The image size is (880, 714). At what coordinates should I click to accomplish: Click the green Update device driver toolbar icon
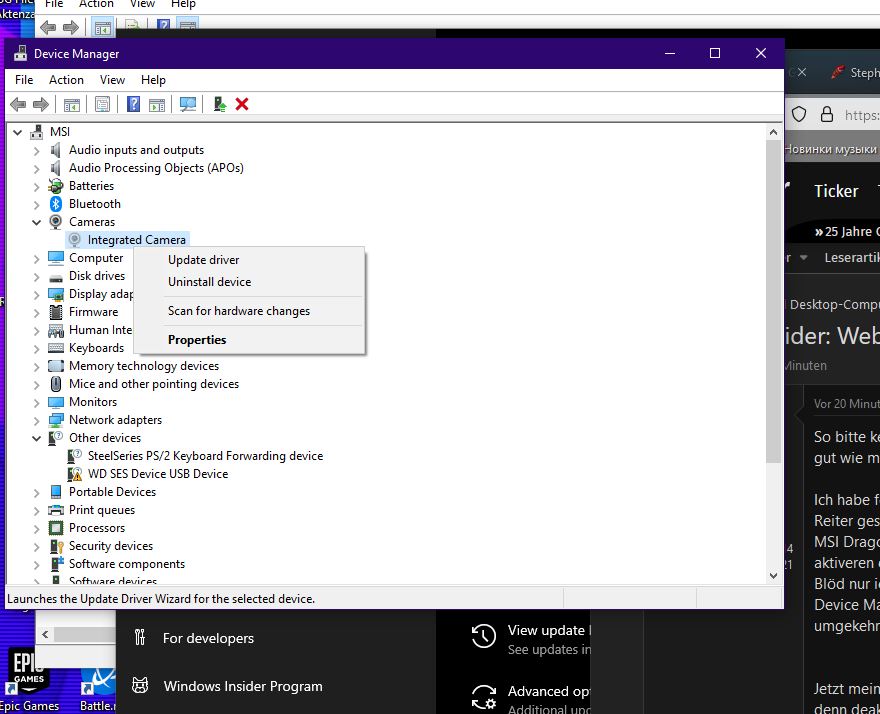point(220,104)
